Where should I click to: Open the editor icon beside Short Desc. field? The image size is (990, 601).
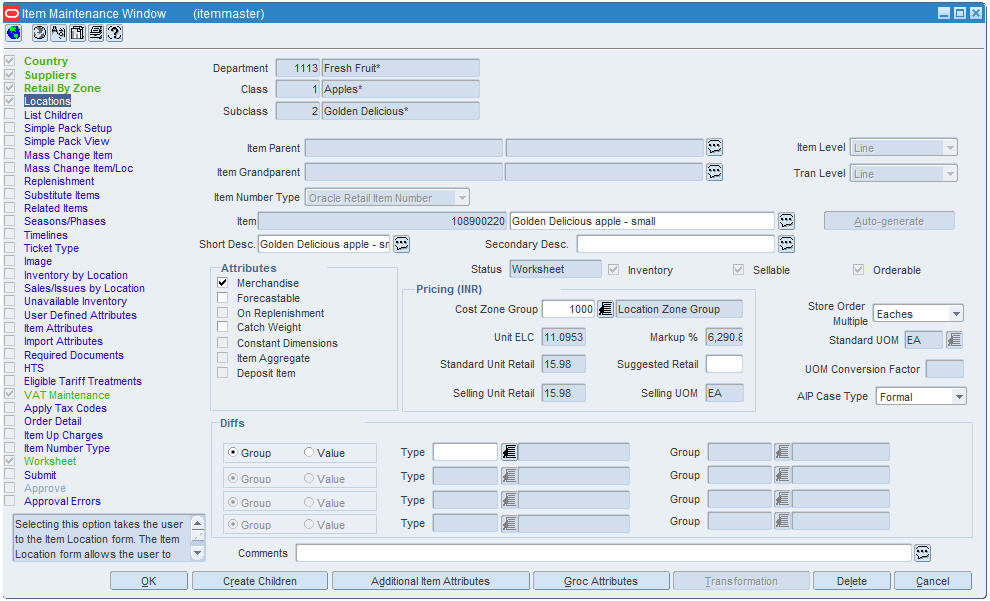tap(402, 244)
